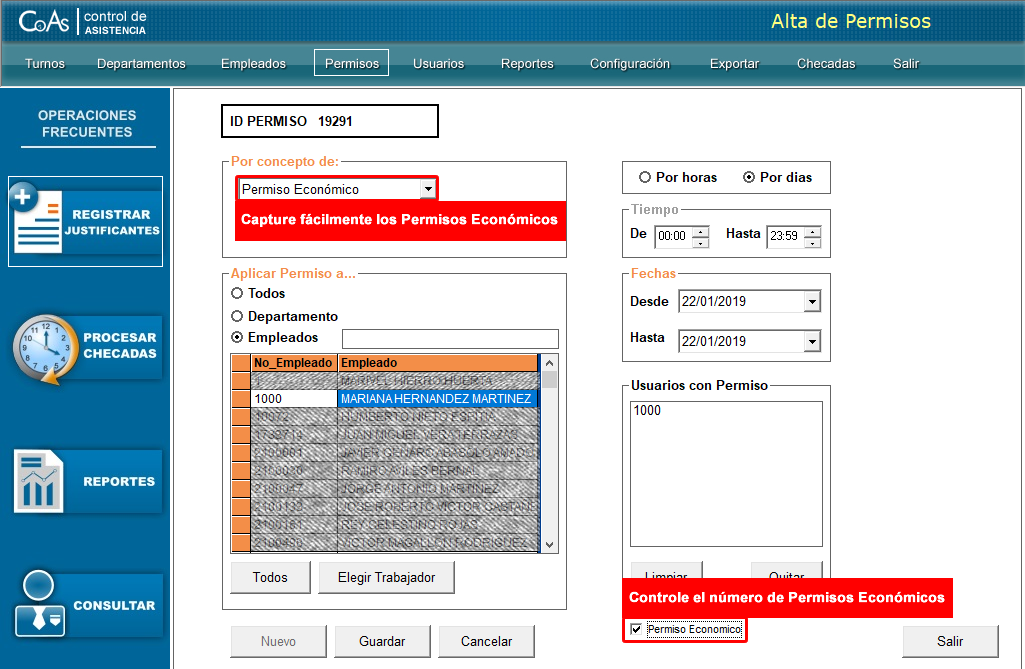Open the Hasta date dropdown
The image size is (1025, 669).
pos(811,342)
